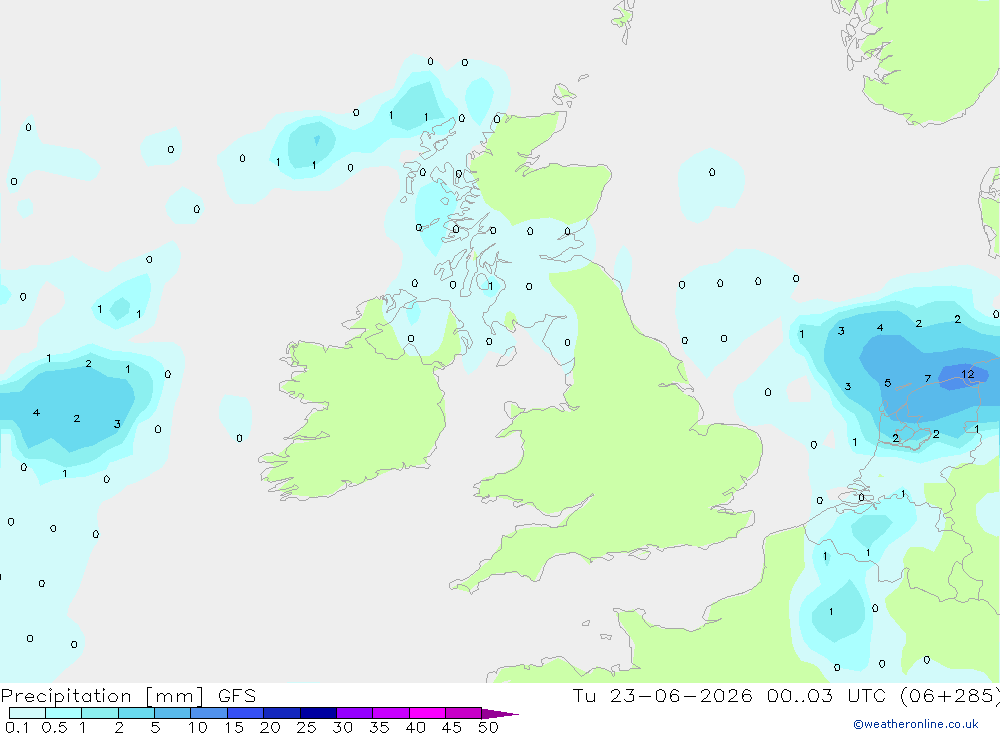Image resolution: width=1000 pixels, height=733 pixels.
Task: Click the 30–35 mm purple legend swatch
Action: click(355, 713)
